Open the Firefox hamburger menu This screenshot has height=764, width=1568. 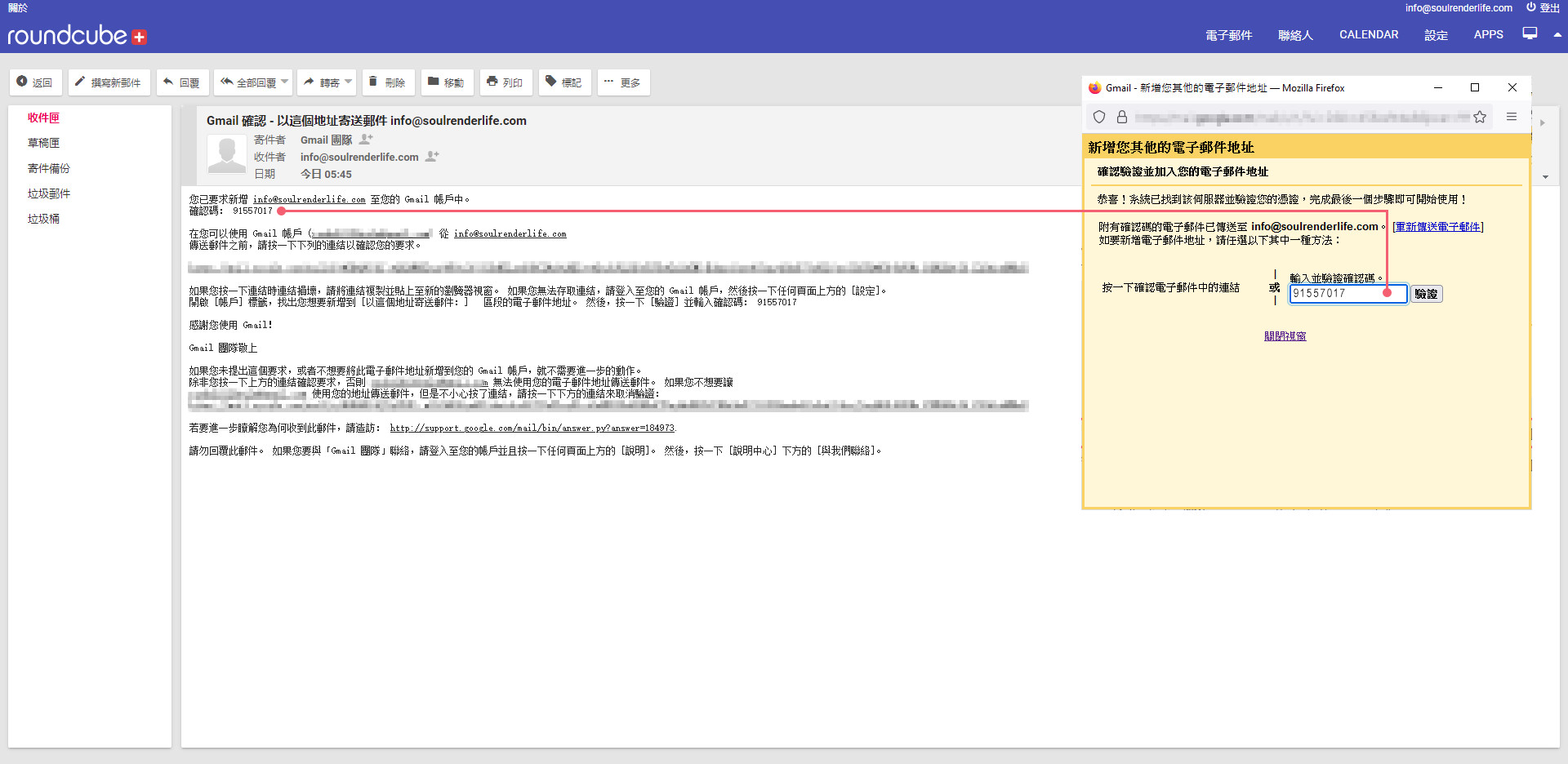click(1512, 117)
